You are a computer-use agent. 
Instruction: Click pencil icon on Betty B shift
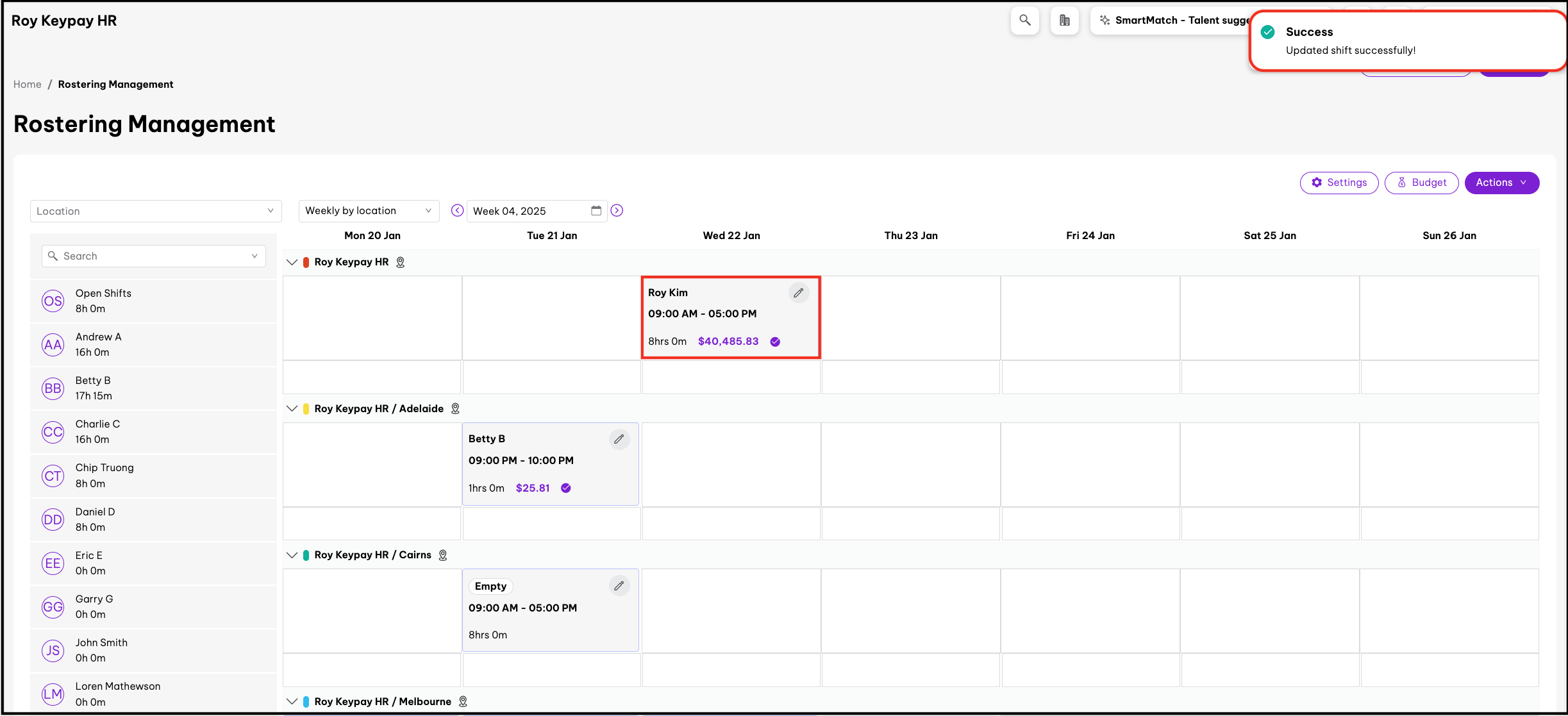619,439
